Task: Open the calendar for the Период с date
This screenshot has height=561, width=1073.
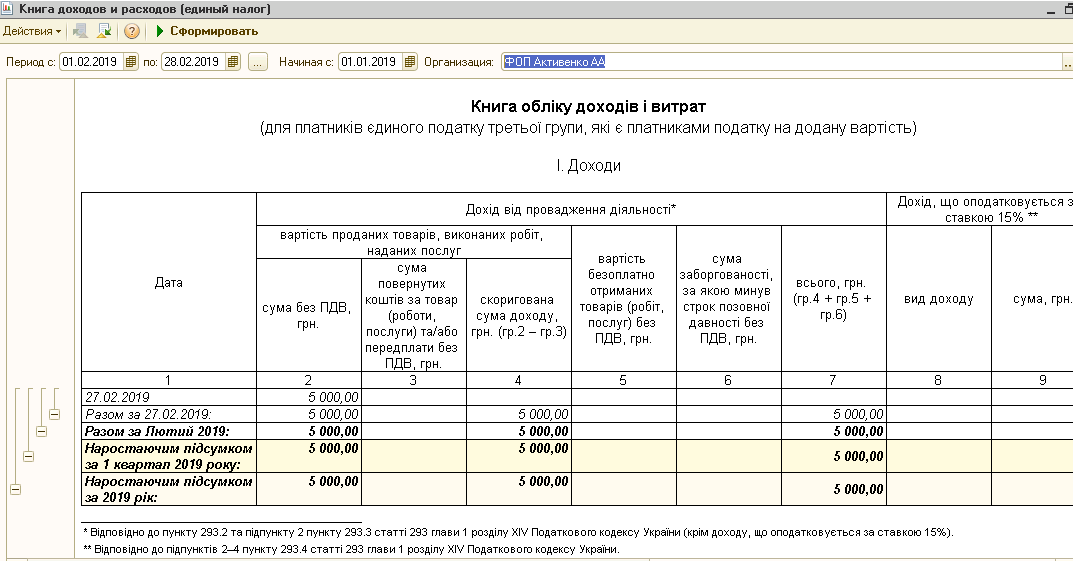Action: (x=131, y=62)
